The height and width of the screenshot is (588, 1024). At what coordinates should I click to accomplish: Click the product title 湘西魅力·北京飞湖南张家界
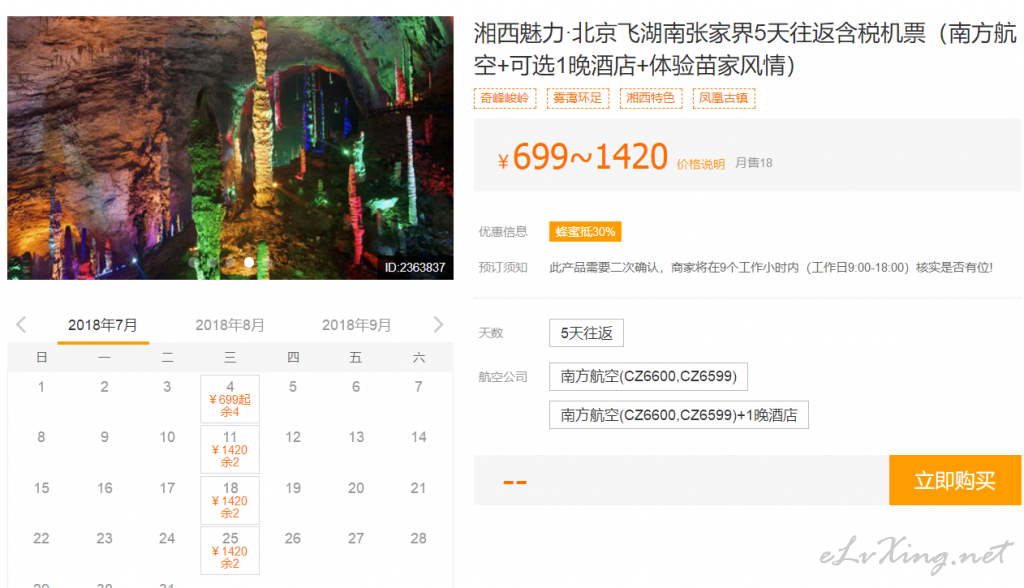pos(744,49)
